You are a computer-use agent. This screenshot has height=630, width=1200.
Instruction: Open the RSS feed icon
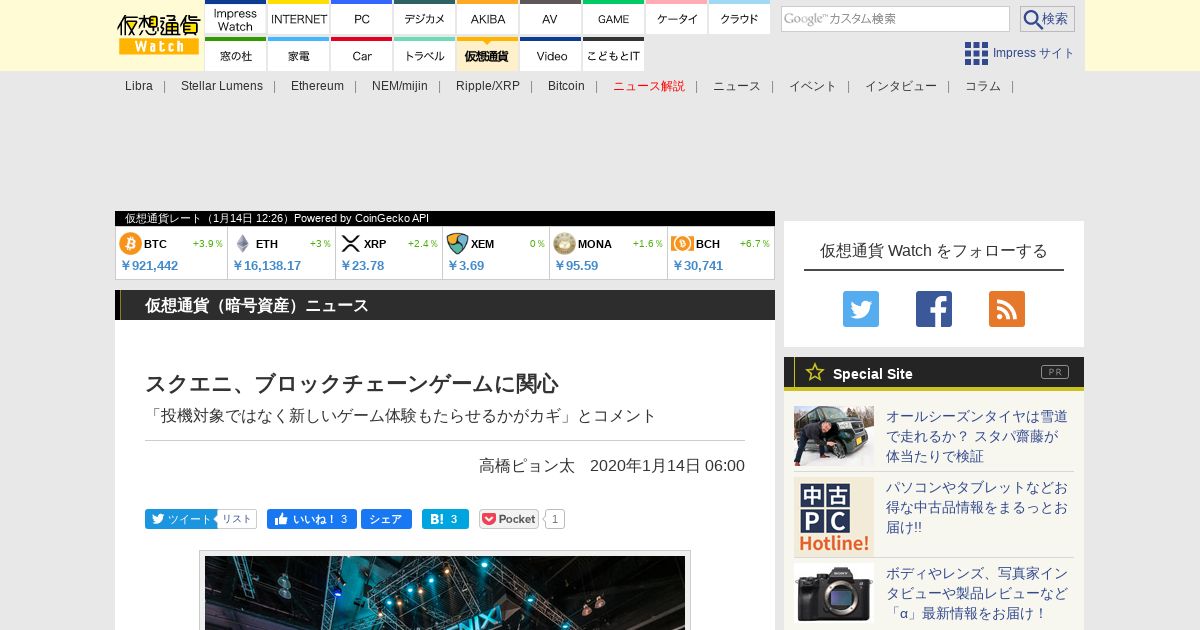[1007, 309]
